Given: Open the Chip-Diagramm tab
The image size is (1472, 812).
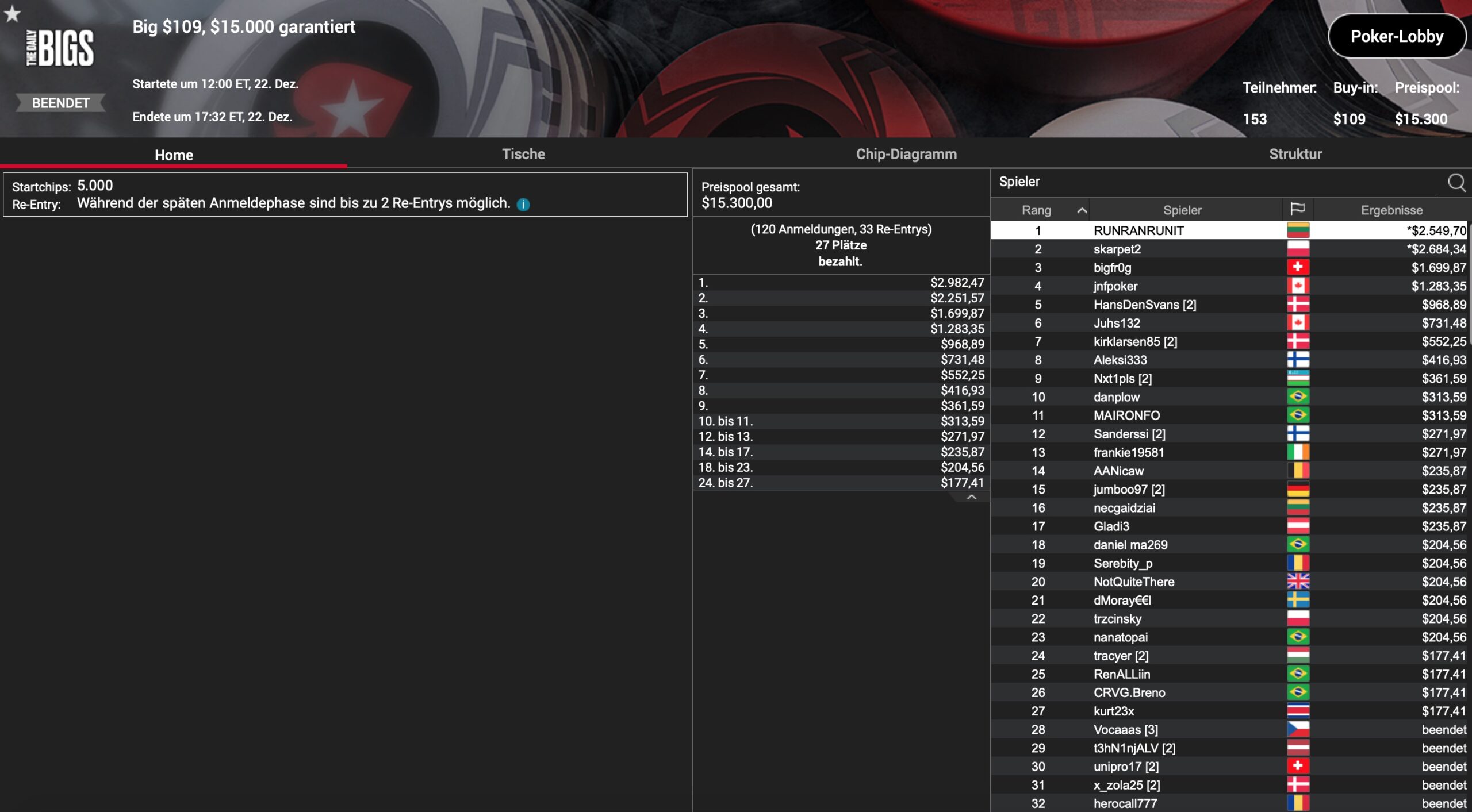Looking at the screenshot, I should (906, 154).
